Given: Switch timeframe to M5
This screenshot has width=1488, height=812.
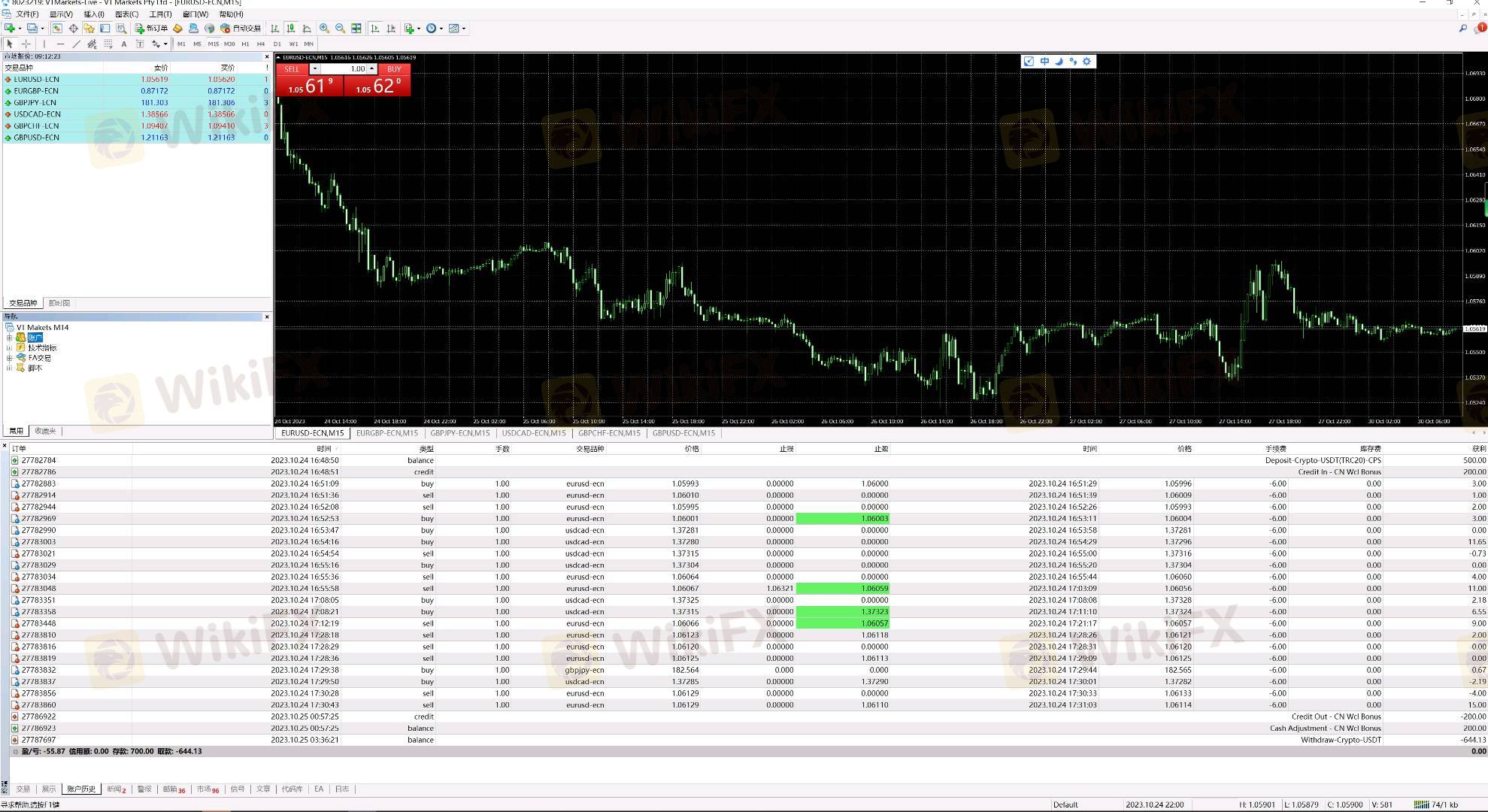Looking at the screenshot, I should (x=197, y=44).
